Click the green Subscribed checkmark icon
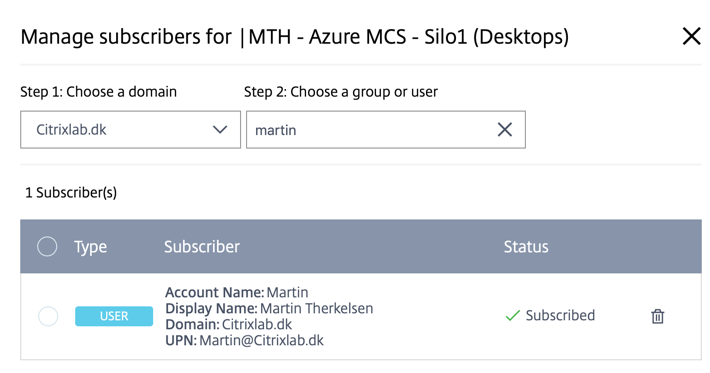Image resolution: width=710 pixels, height=373 pixels. tap(513, 316)
